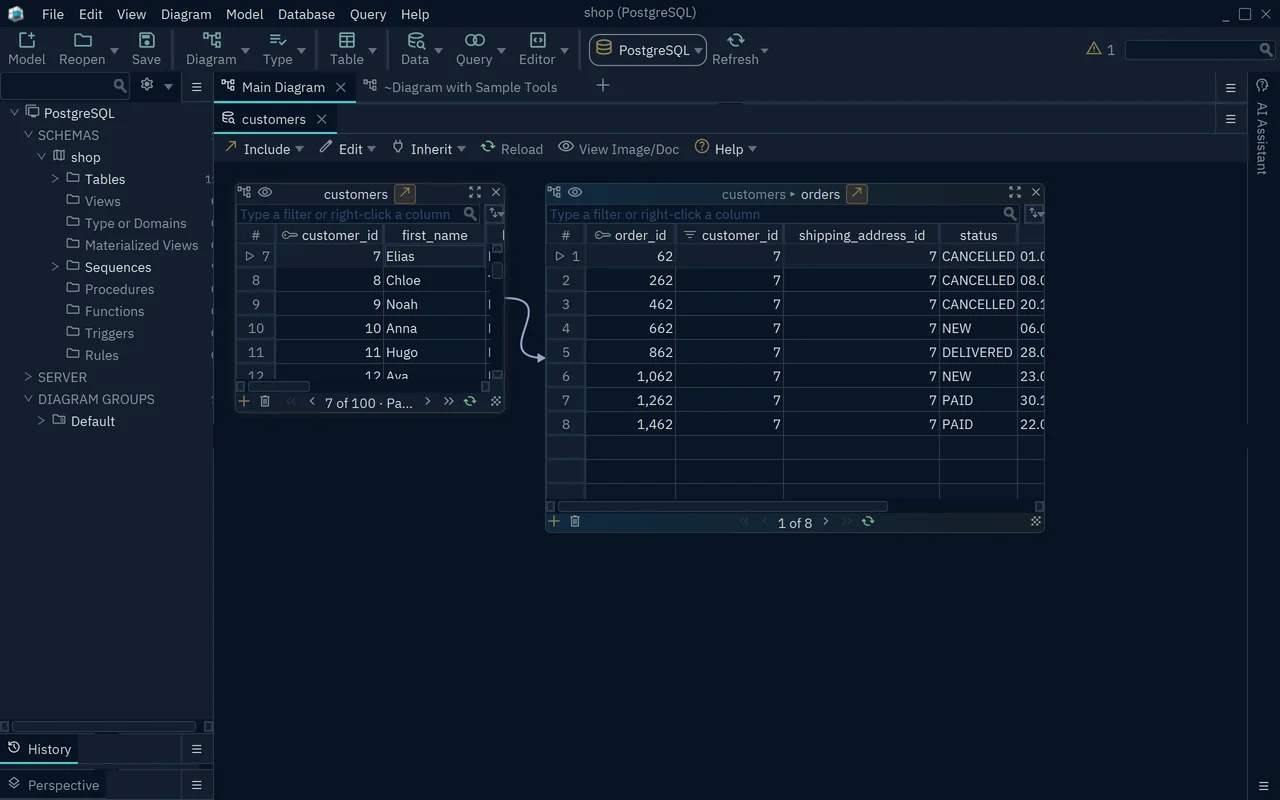
Task: Add a new diagram tab with plus
Action: (602, 86)
